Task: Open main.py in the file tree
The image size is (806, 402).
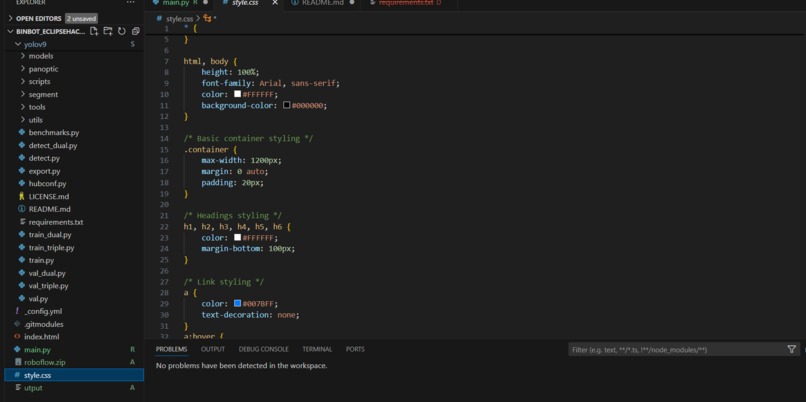Action: pos(38,350)
